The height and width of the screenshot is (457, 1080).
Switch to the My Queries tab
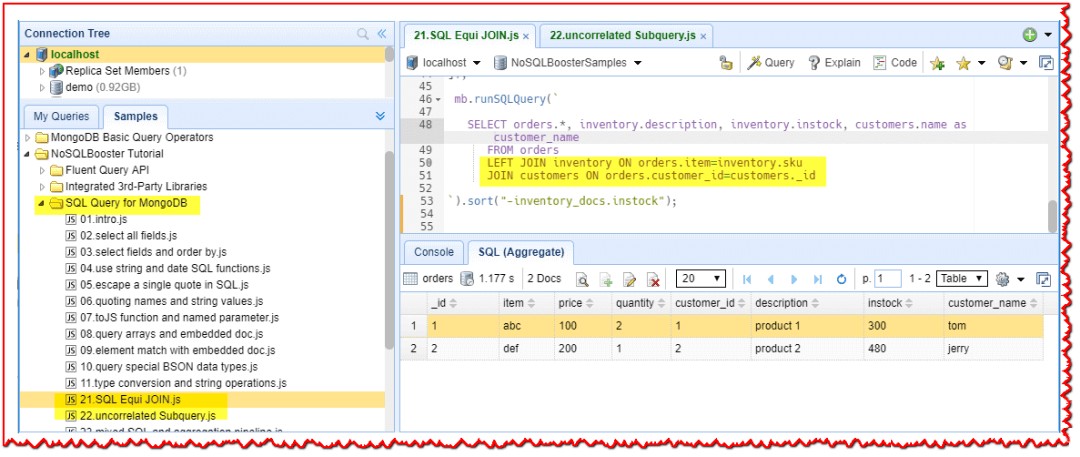coord(61,116)
